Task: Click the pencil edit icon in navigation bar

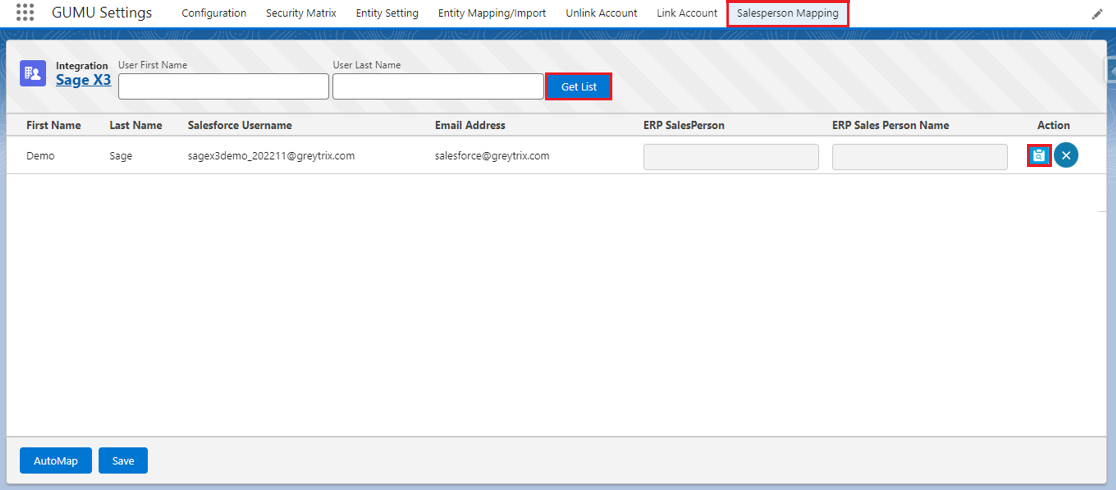Action: pos(1097,14)
